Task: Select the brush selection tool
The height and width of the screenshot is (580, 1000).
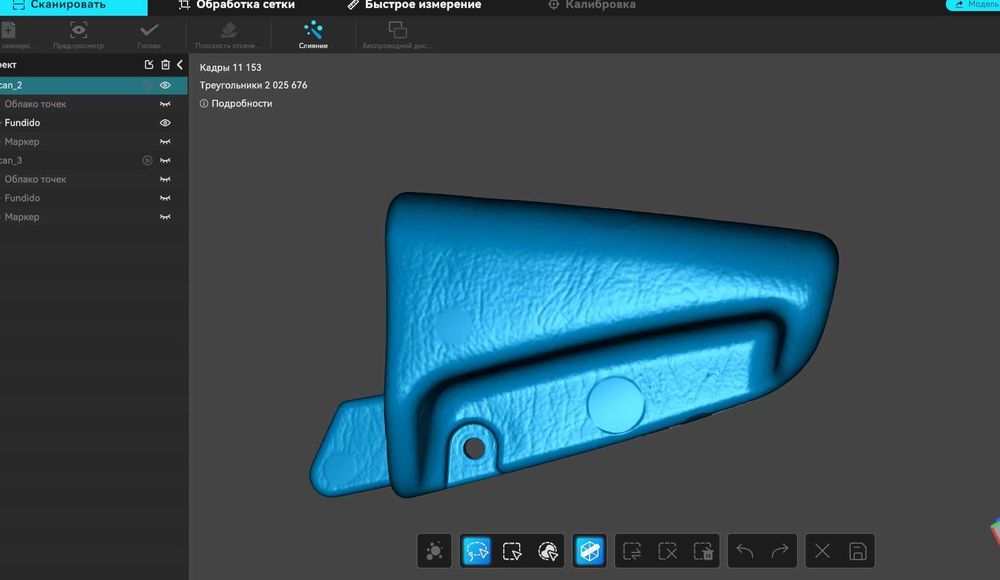Action: pyautogui.click(x=548, y=551)
